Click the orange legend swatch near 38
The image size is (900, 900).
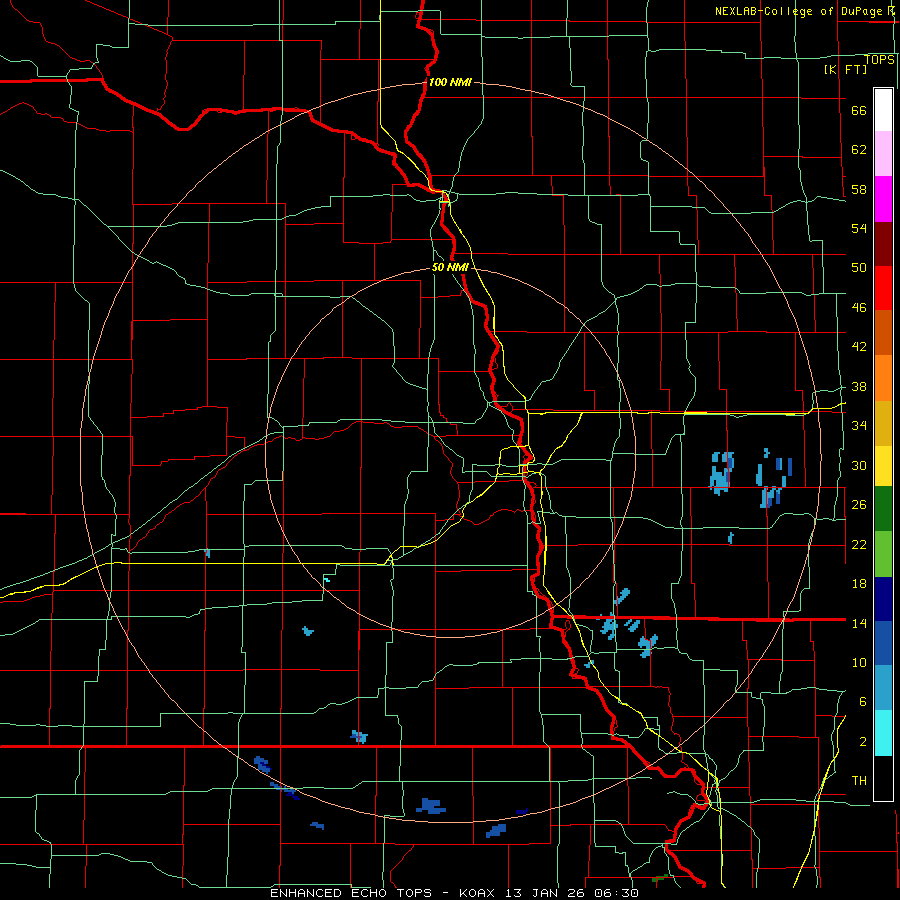click(883, 378)
